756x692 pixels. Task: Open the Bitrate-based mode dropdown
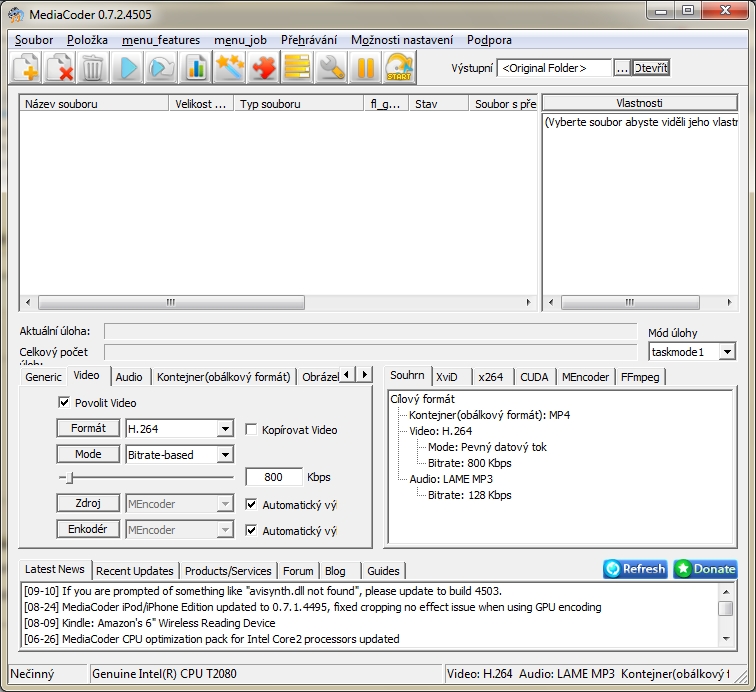[x=225, y=455]
